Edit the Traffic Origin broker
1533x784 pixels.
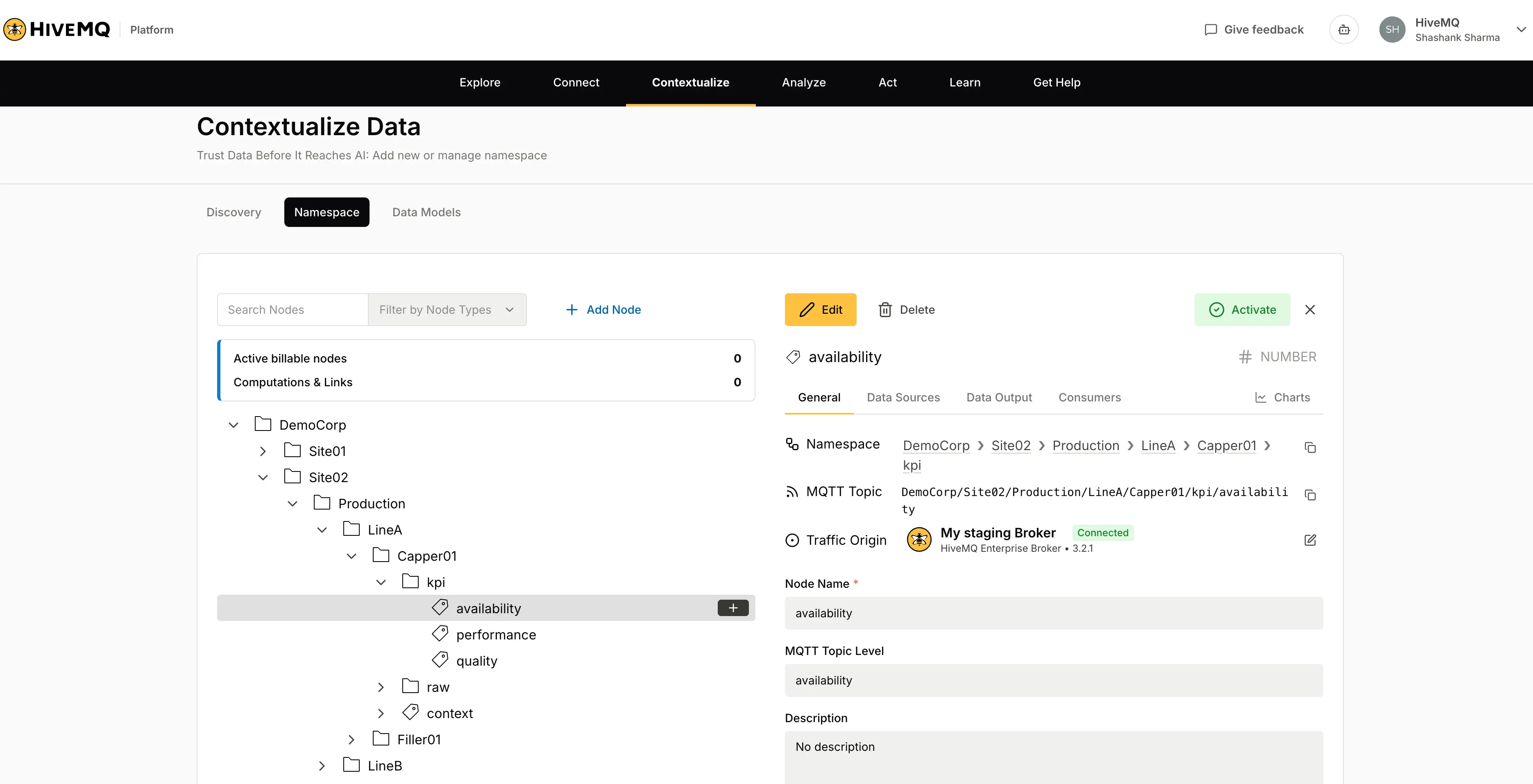(x=1310, y=539)
